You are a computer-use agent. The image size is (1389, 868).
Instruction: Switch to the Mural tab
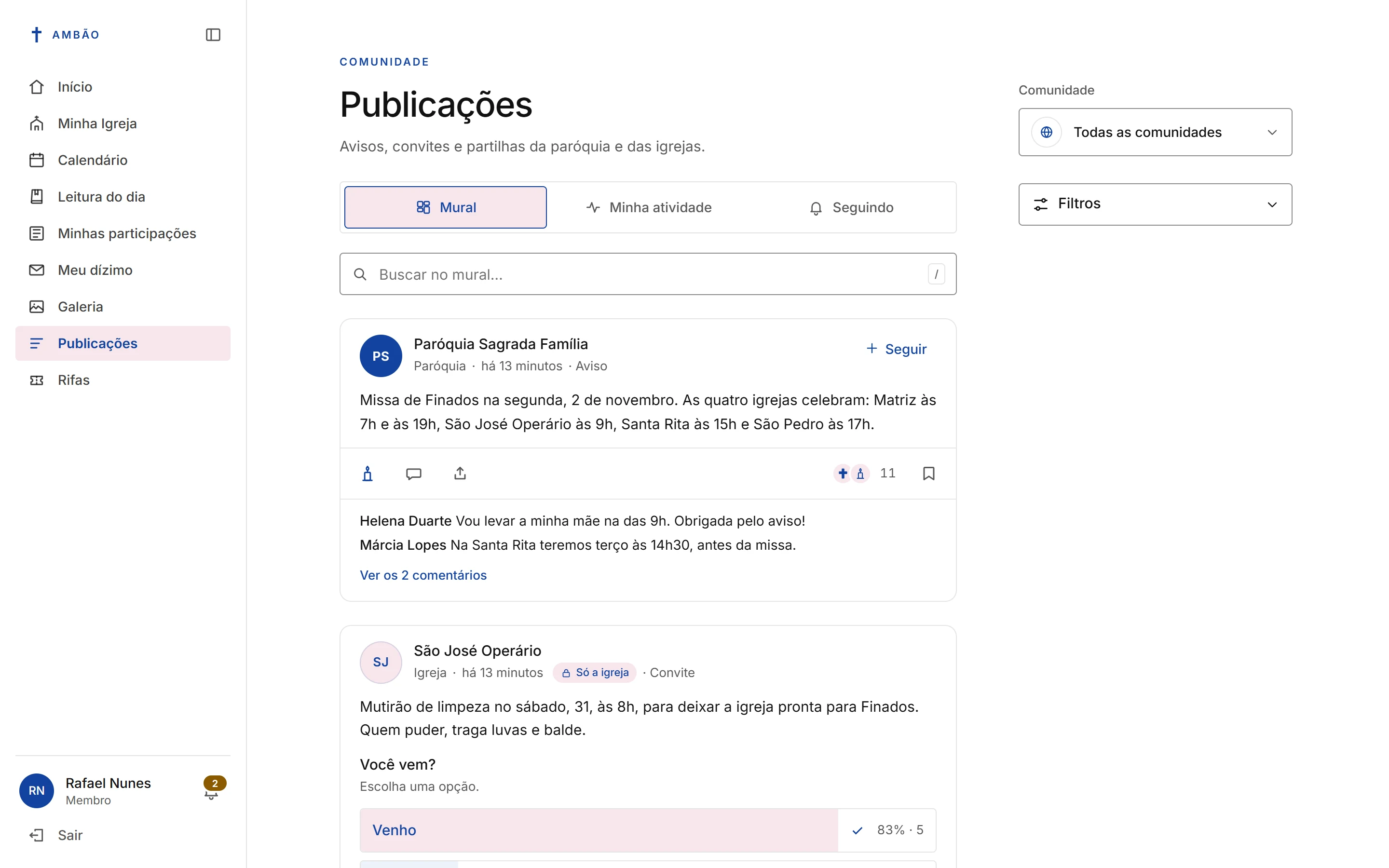pos(446,207)
